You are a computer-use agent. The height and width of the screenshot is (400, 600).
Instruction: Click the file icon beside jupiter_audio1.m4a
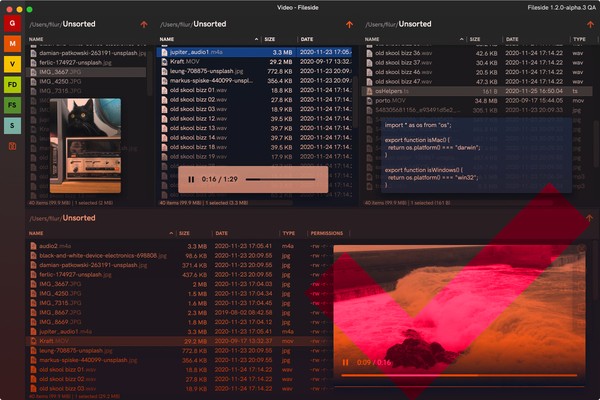pyautogui.click(x=164, y=52)
